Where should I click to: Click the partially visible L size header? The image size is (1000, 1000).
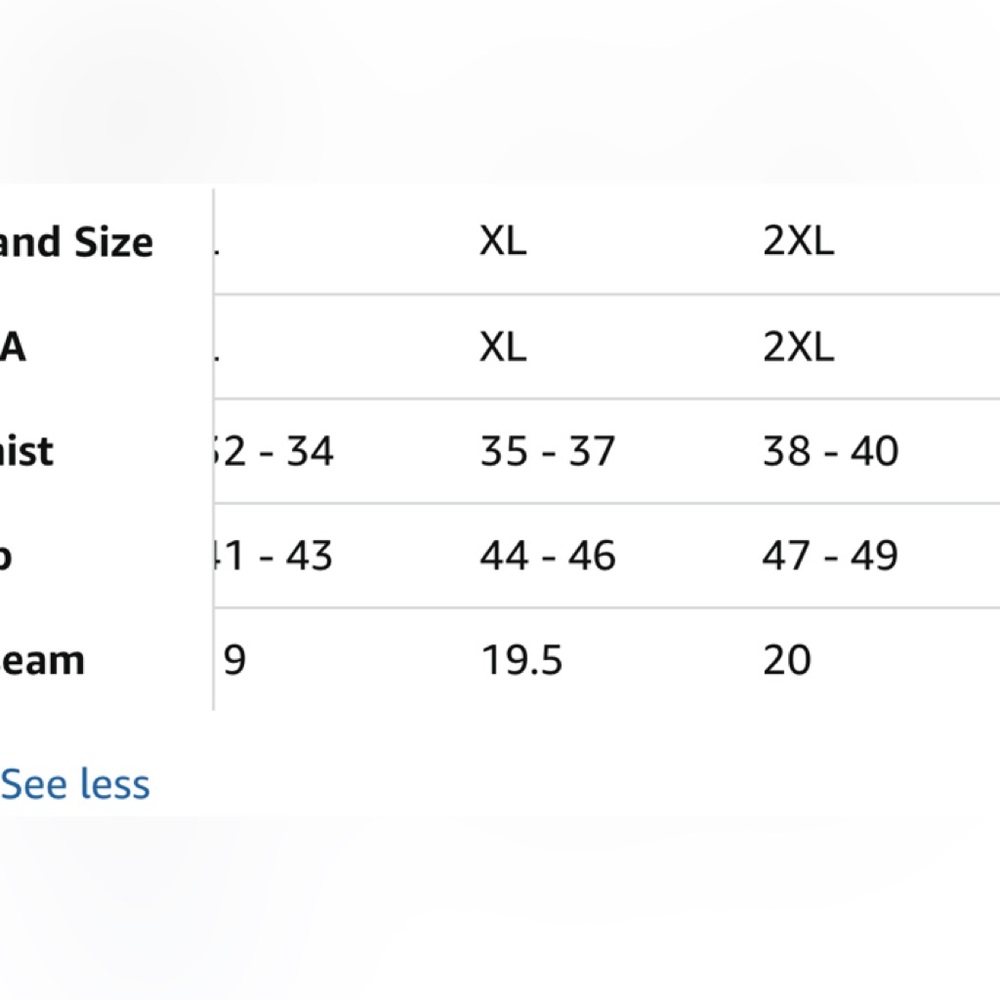[x=217, y=241]
